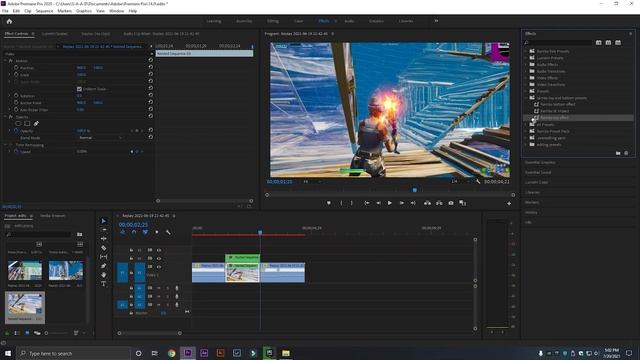640x360 pixels.
Task: Click the Extract button
Action: tap(439, 203)
